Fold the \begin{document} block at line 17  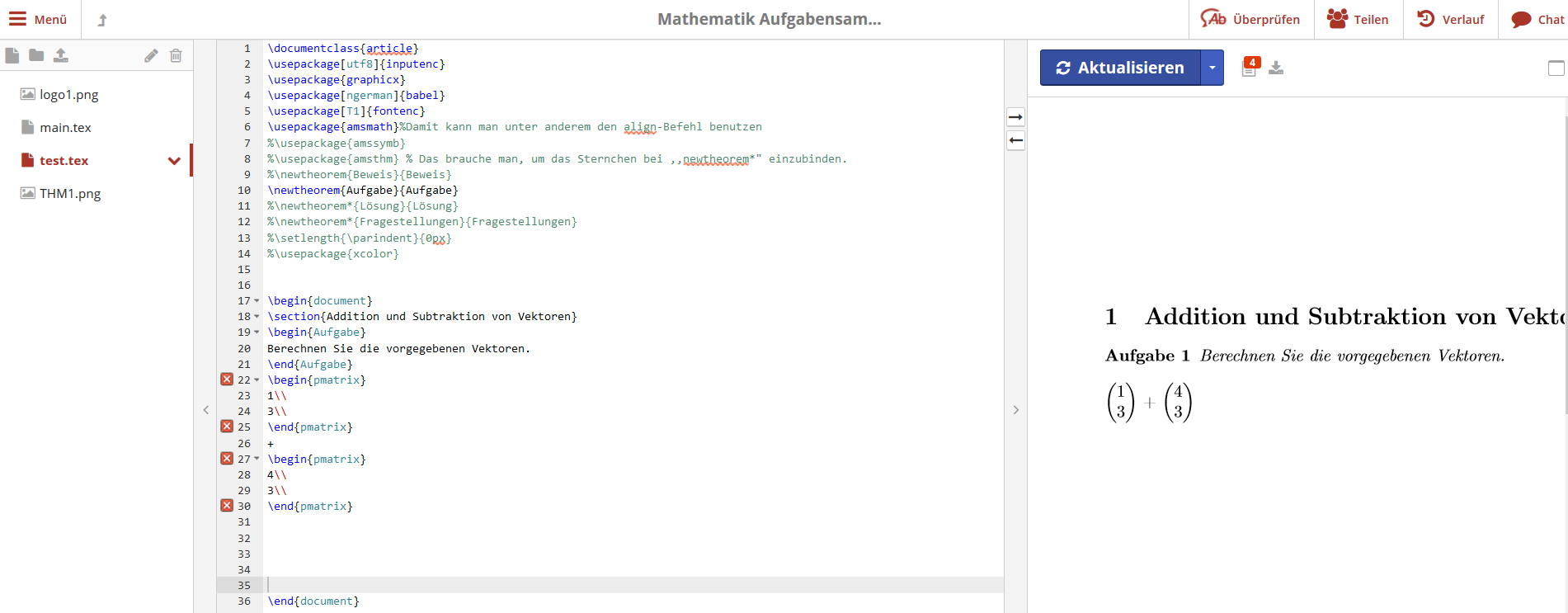(257, 301)
